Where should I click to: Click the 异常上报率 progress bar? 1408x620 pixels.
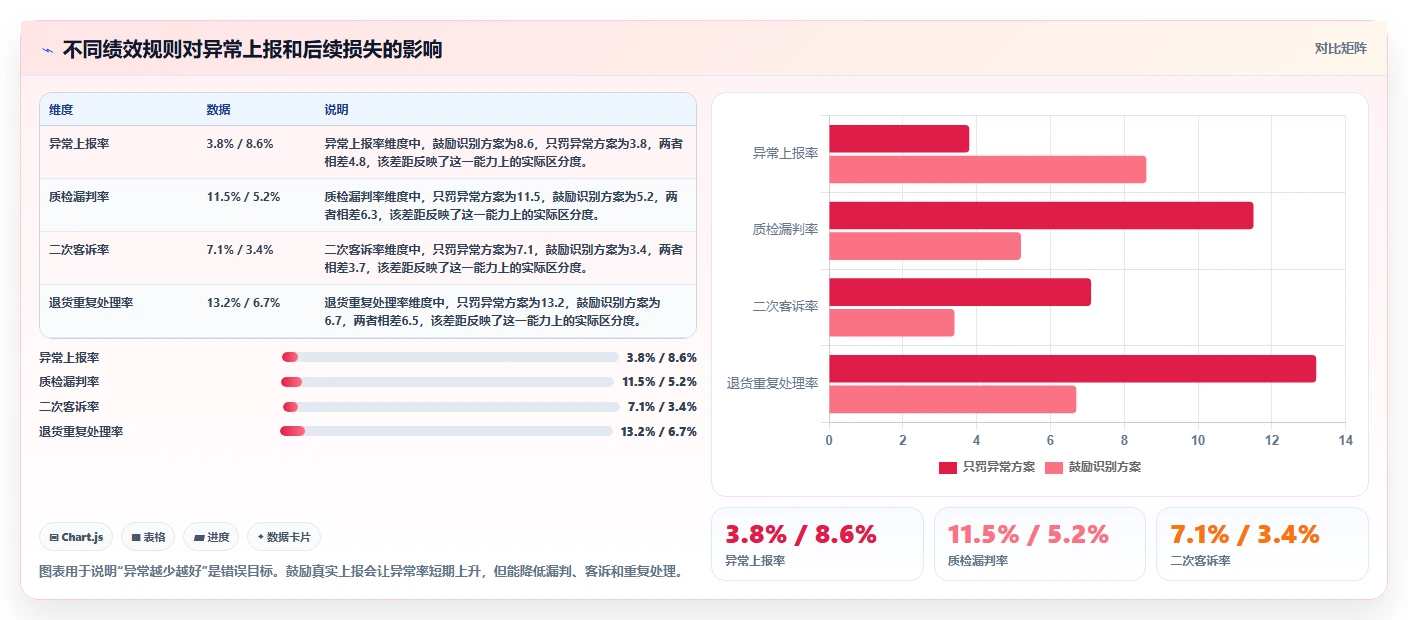tap(450, 357)
